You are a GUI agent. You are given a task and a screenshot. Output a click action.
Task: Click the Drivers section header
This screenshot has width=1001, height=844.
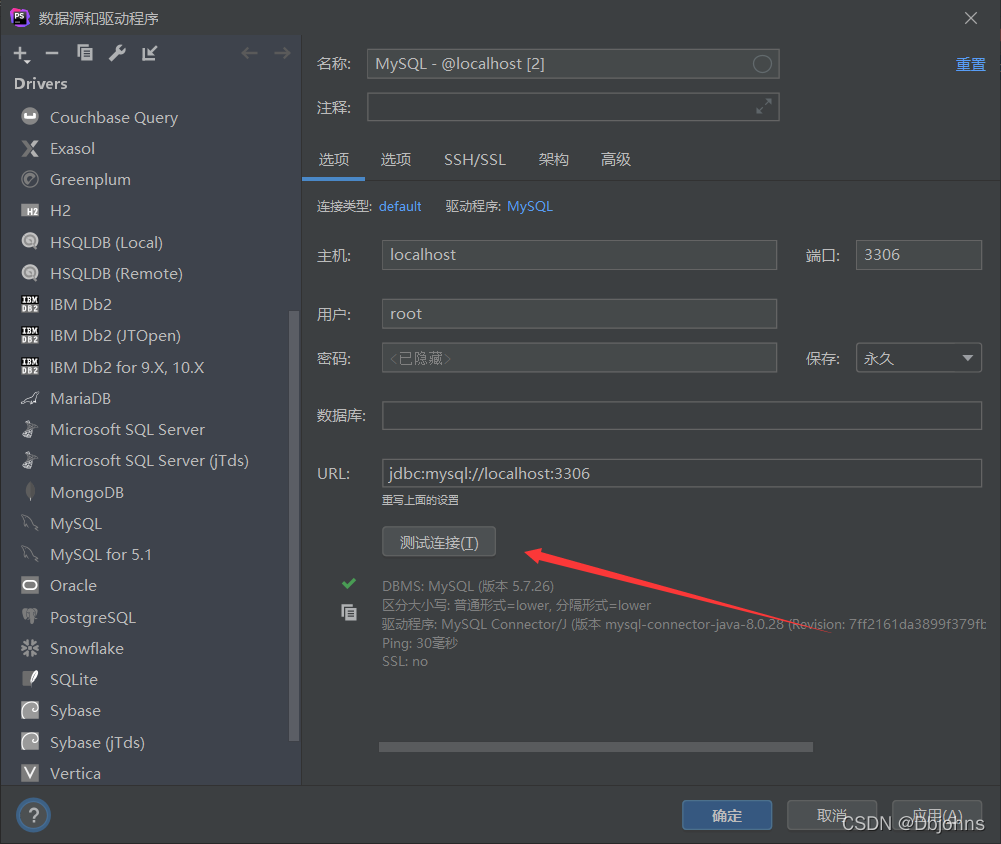[x=41, y=84]
